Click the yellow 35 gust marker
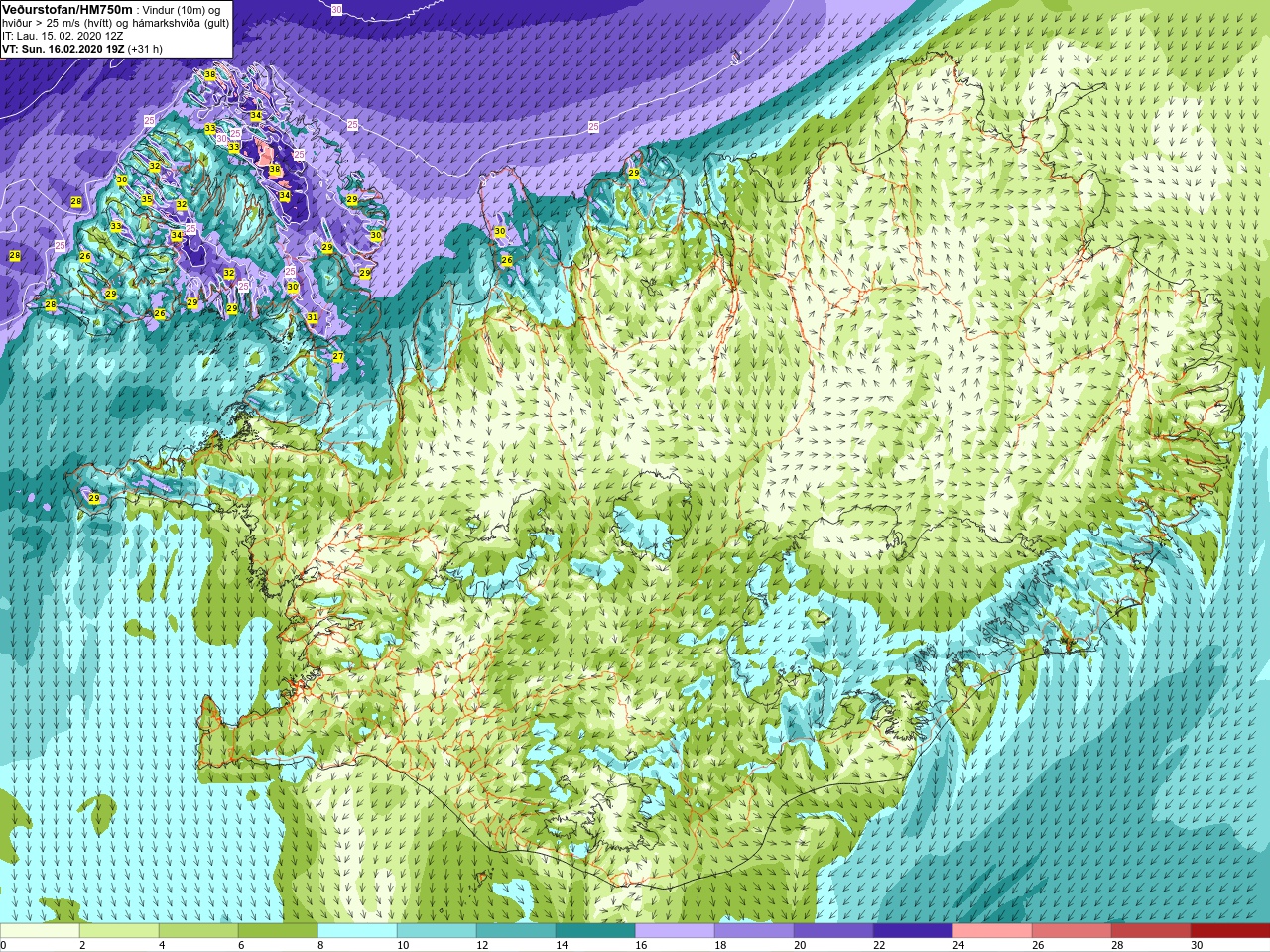The image size is (1270, 952). pos(147,199)
